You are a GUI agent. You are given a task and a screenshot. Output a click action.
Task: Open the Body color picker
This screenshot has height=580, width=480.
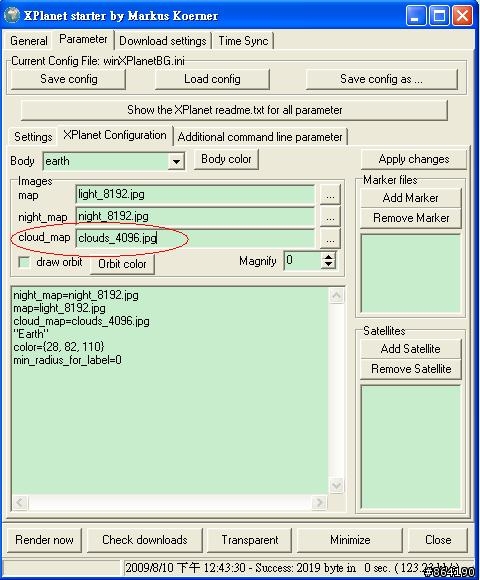coord(226,159)
